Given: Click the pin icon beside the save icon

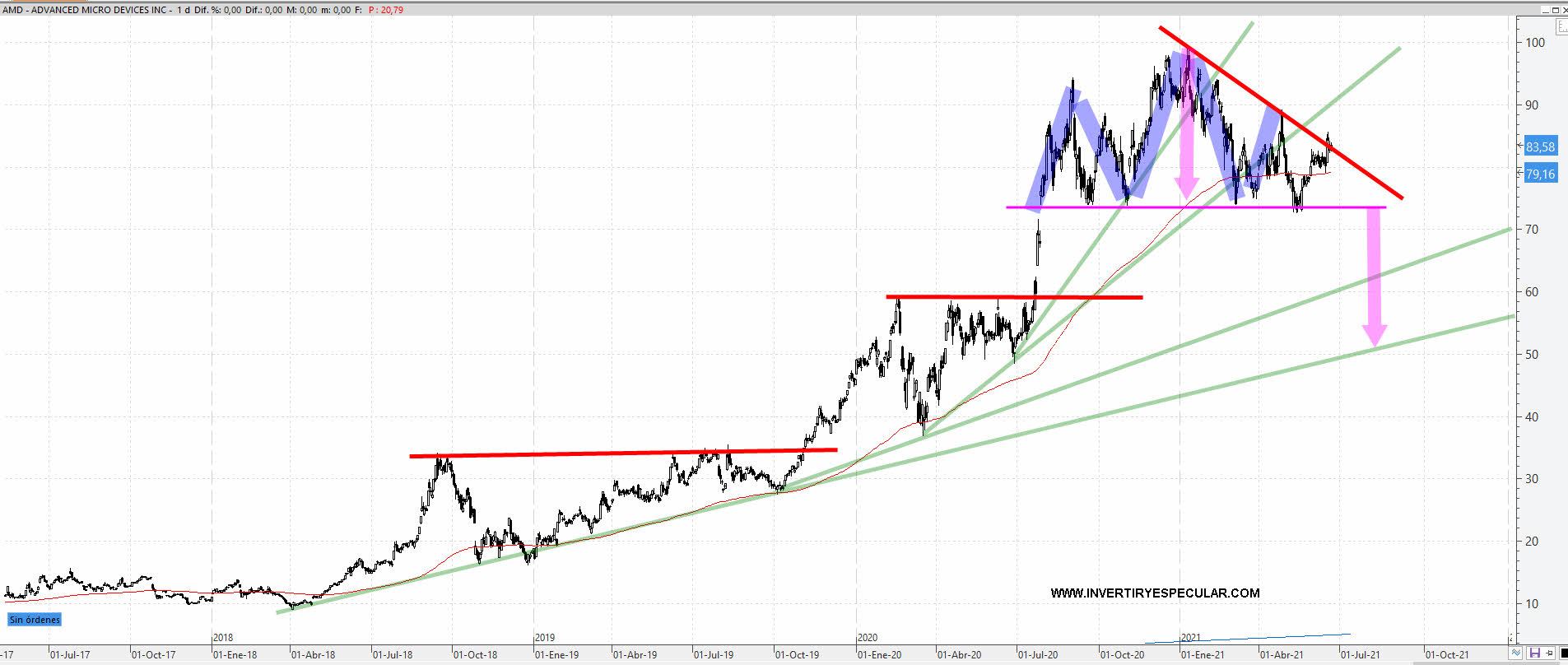Looking at the screenshot, I should tap(1548, 653).
